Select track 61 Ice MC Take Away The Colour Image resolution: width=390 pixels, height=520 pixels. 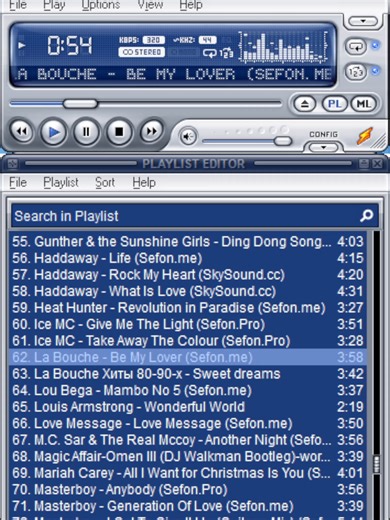(x=188, y=341)
